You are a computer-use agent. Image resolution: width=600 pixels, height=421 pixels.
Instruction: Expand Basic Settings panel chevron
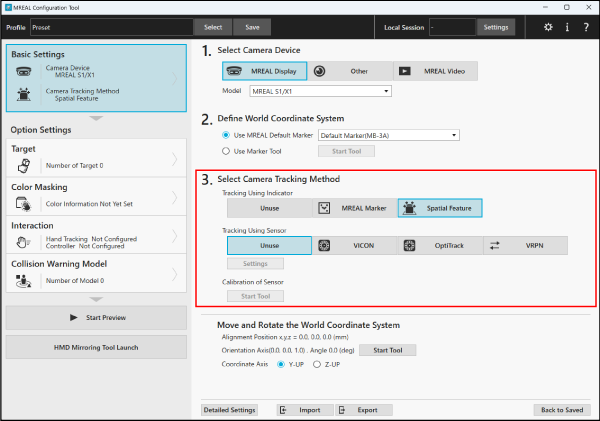(x=174, y=78)
